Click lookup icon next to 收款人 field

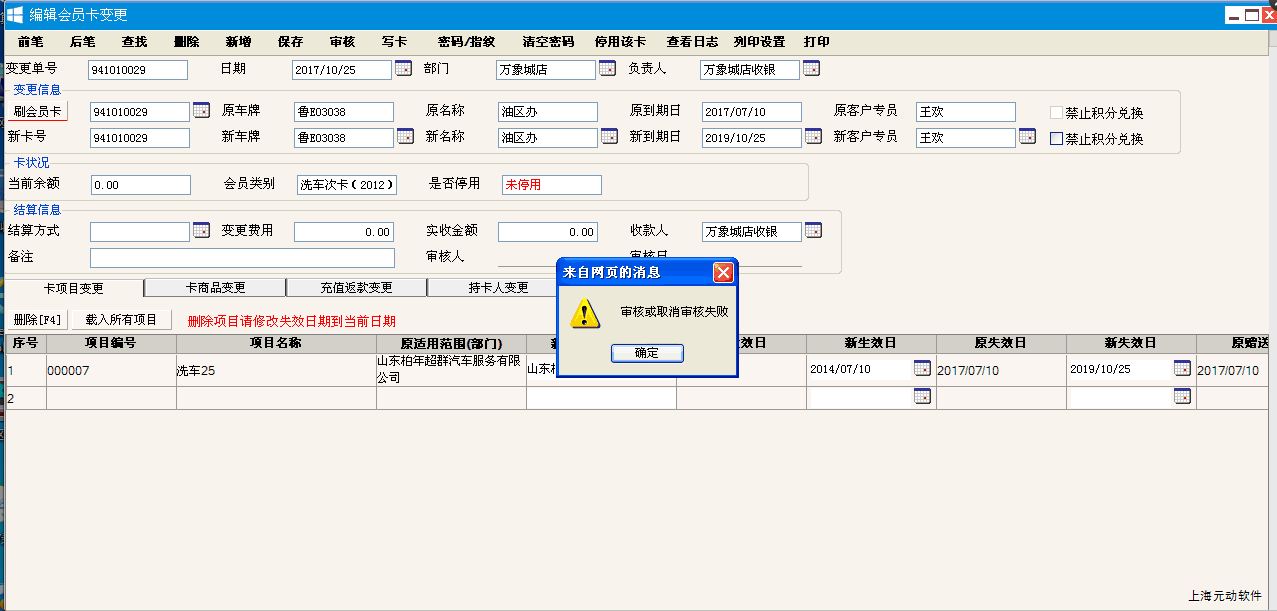[x=813, y=231]
